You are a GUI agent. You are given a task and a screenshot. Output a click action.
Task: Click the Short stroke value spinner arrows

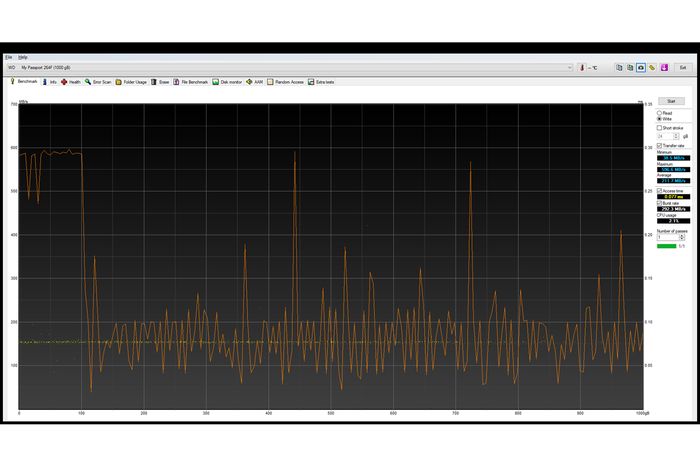(x=676, y=136)
